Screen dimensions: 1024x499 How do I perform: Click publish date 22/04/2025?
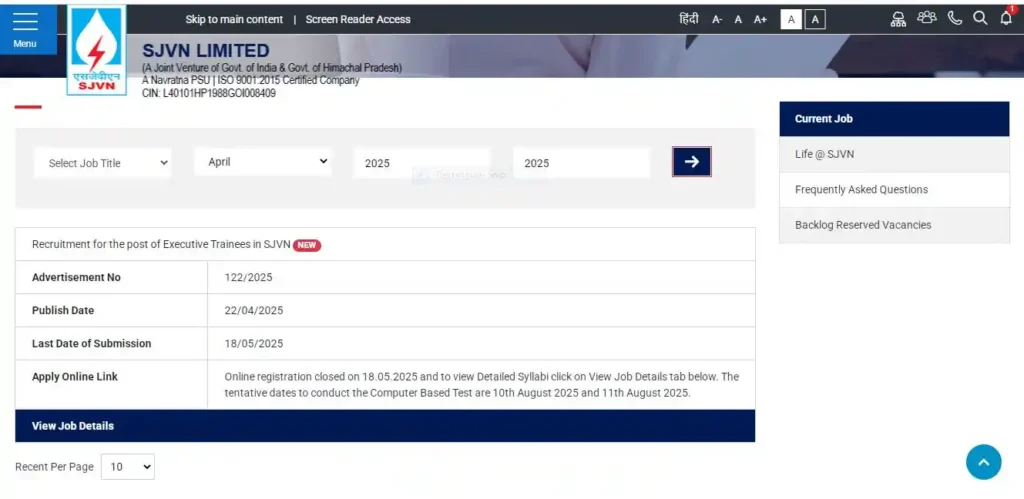tap(254, 310)
